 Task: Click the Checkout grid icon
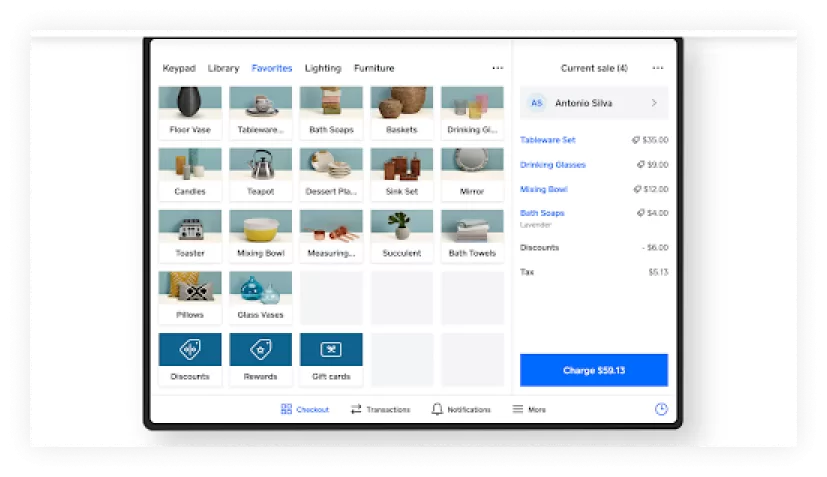pyautogui.click(x=287, y=409)
